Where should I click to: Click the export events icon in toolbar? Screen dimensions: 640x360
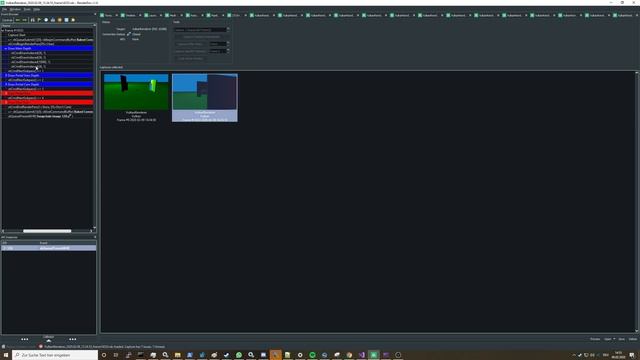click(x=53, y=20)
